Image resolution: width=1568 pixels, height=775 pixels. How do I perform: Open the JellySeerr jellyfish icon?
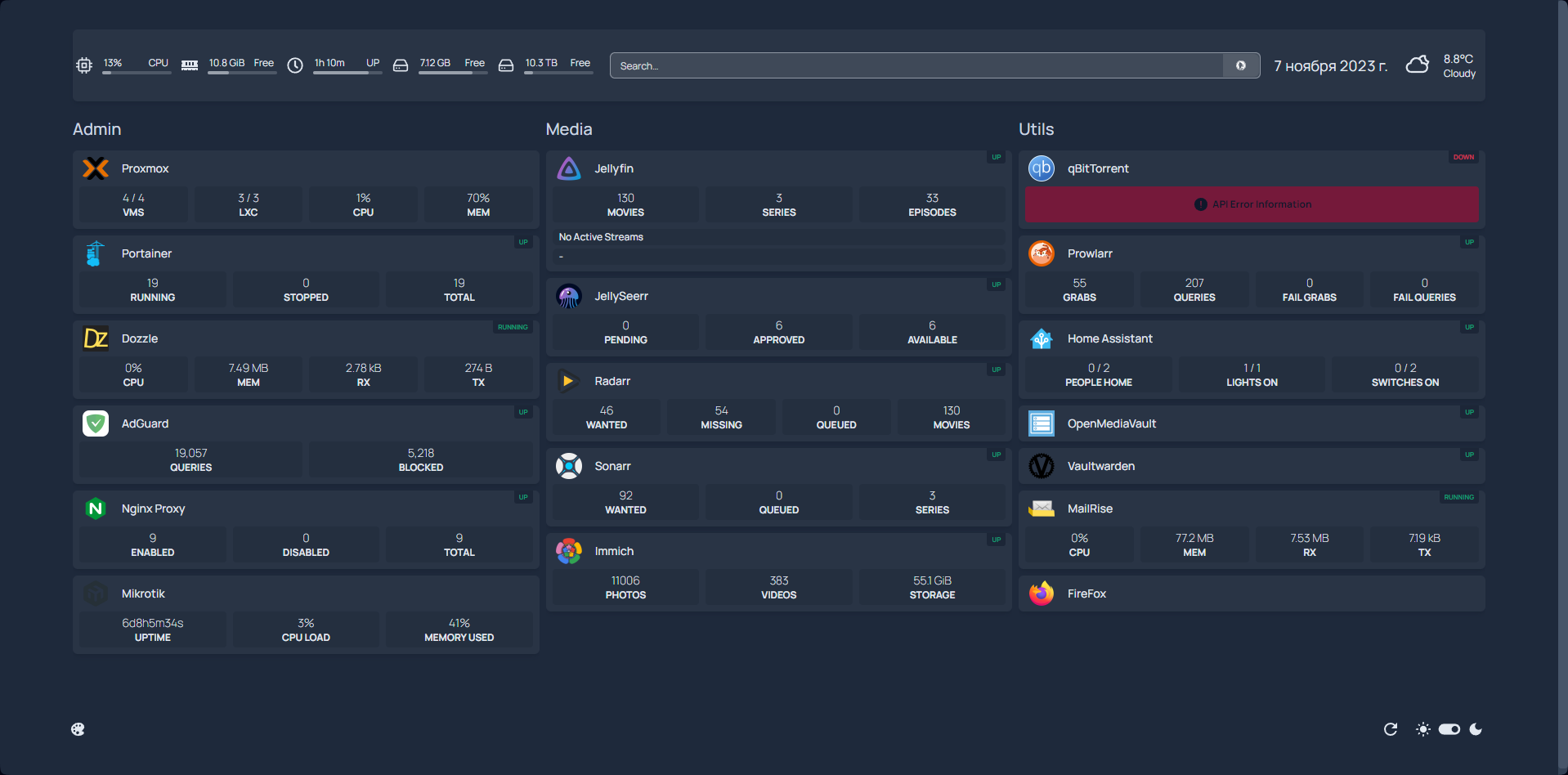click(569, 296)
